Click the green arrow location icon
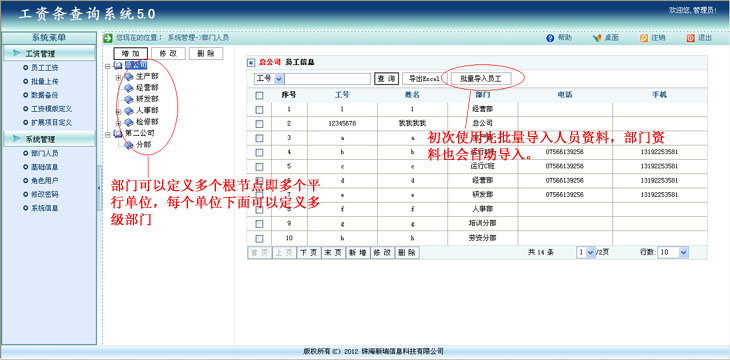This screenshot has width=730, height=360. (x=108, y=38)
